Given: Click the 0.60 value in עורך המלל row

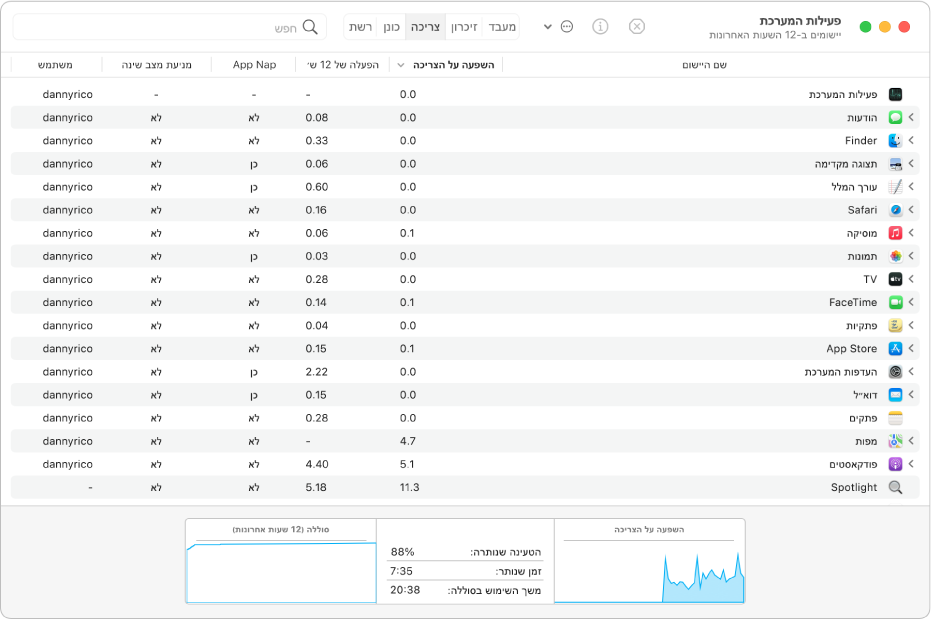Looking at the screenshot, I should pyautogui.click(x=316, y=187).
